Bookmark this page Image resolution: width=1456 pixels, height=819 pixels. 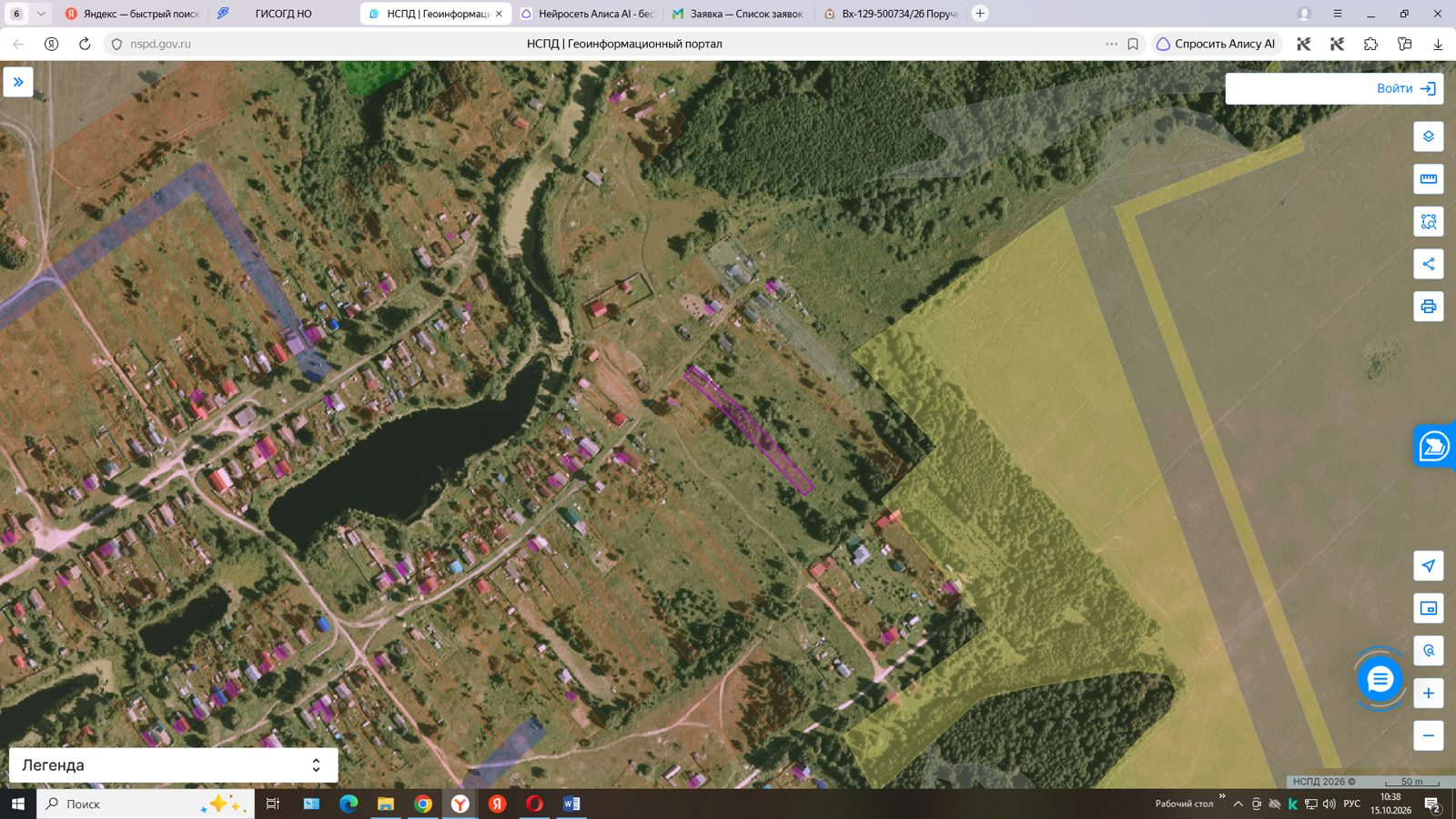tap(1133, 44)
